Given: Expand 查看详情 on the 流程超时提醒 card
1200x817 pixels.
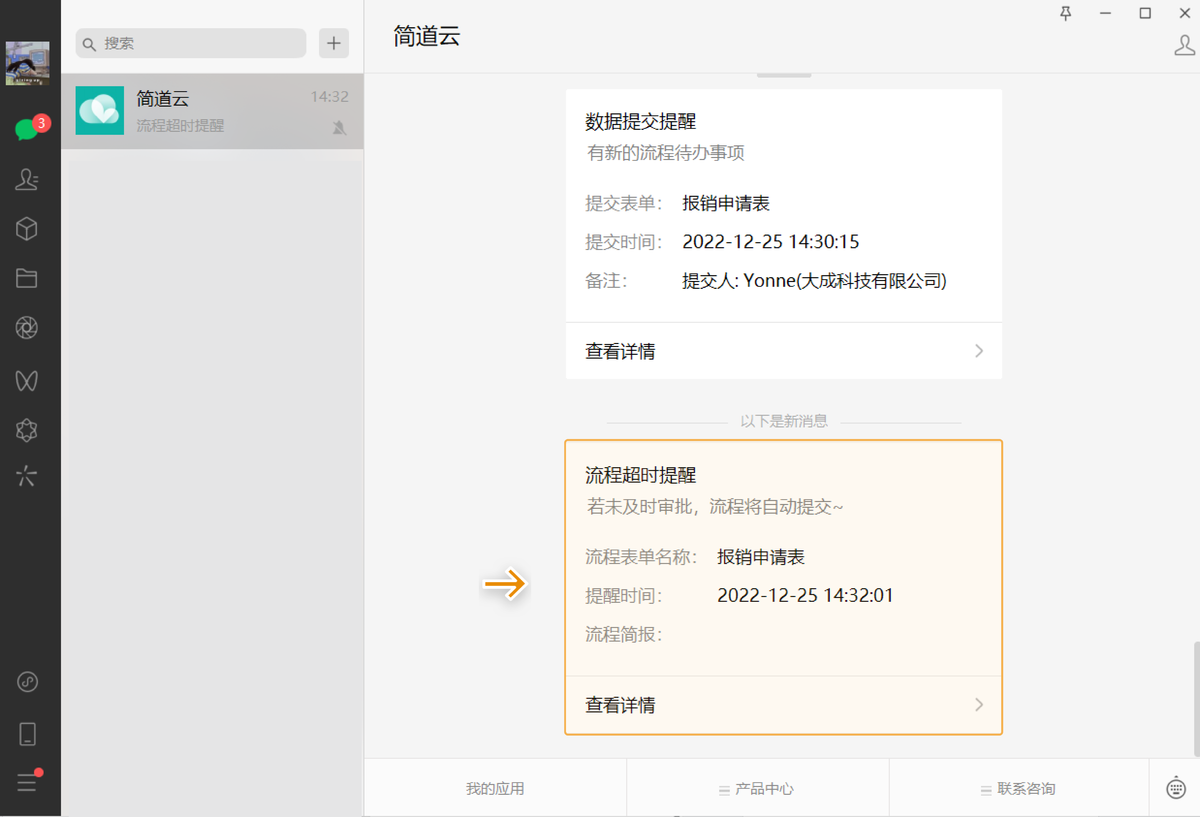Looking at the screenshot, I should (x=783, y=705).
